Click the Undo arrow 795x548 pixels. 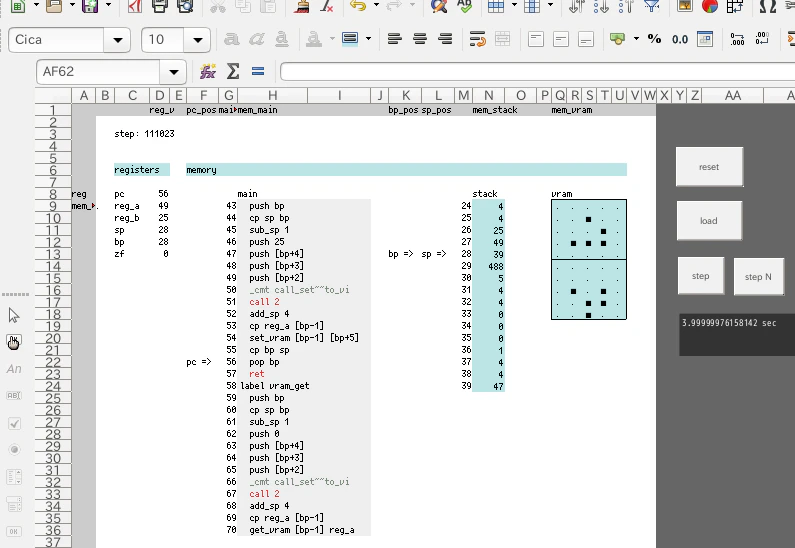358,6
